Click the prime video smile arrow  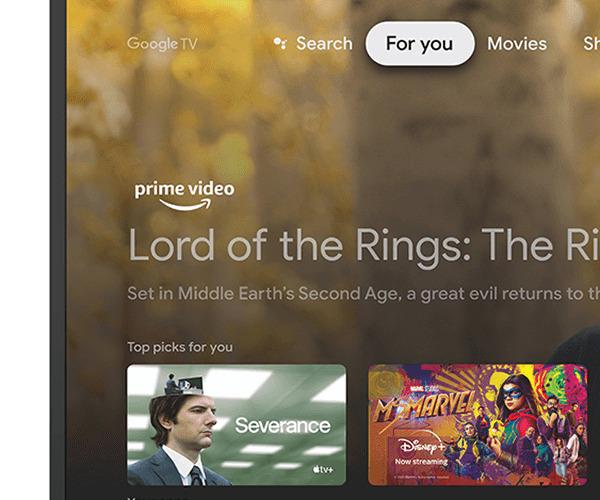pyautogui.click(x=186, y=205)
